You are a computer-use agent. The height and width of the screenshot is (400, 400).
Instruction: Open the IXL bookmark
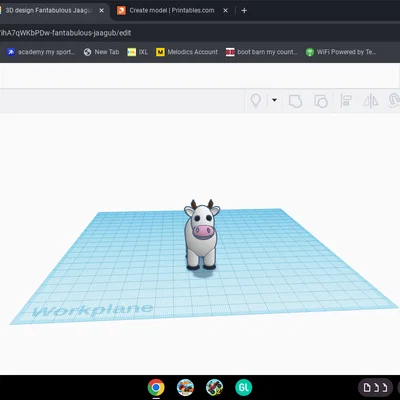(x=137, y=52)
